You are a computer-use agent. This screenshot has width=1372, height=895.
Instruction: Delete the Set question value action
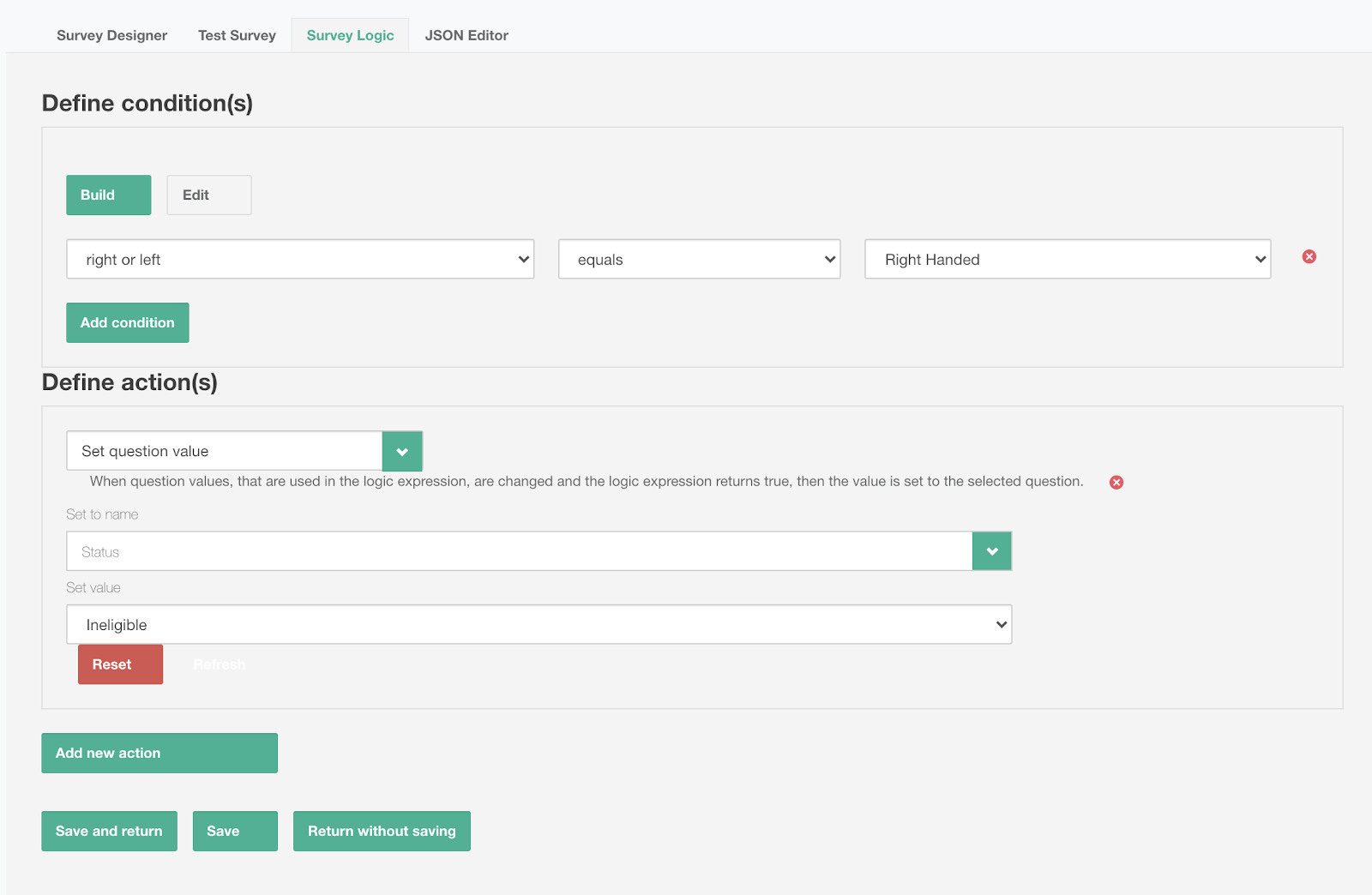coord(1116,483)
